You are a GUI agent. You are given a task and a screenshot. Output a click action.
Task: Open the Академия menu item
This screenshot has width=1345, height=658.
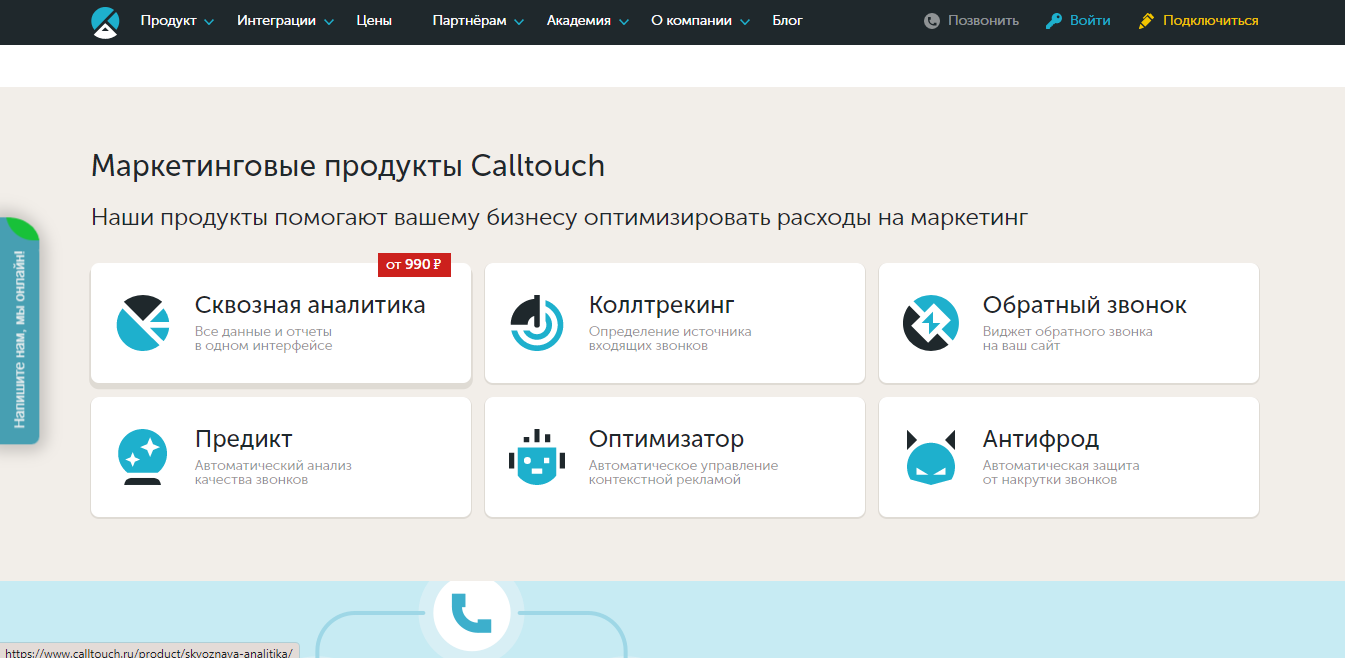[579, 21]
